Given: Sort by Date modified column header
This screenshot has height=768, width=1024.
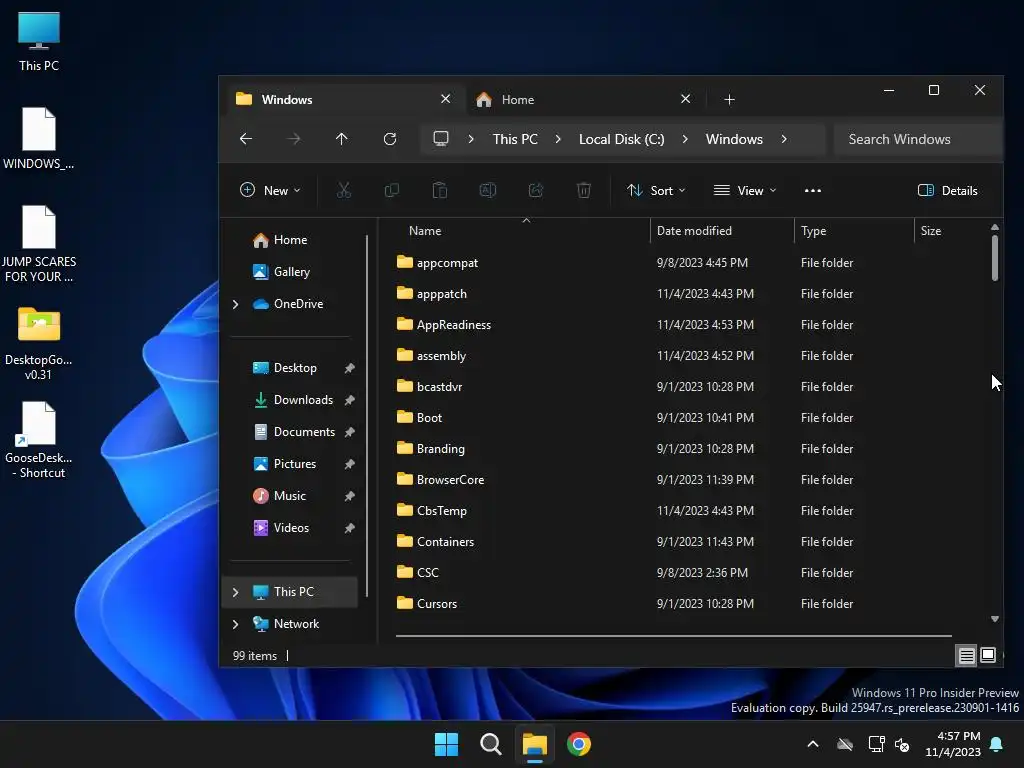Looking at the screenshot, I should pyautogui.click(x=722, y=231).
